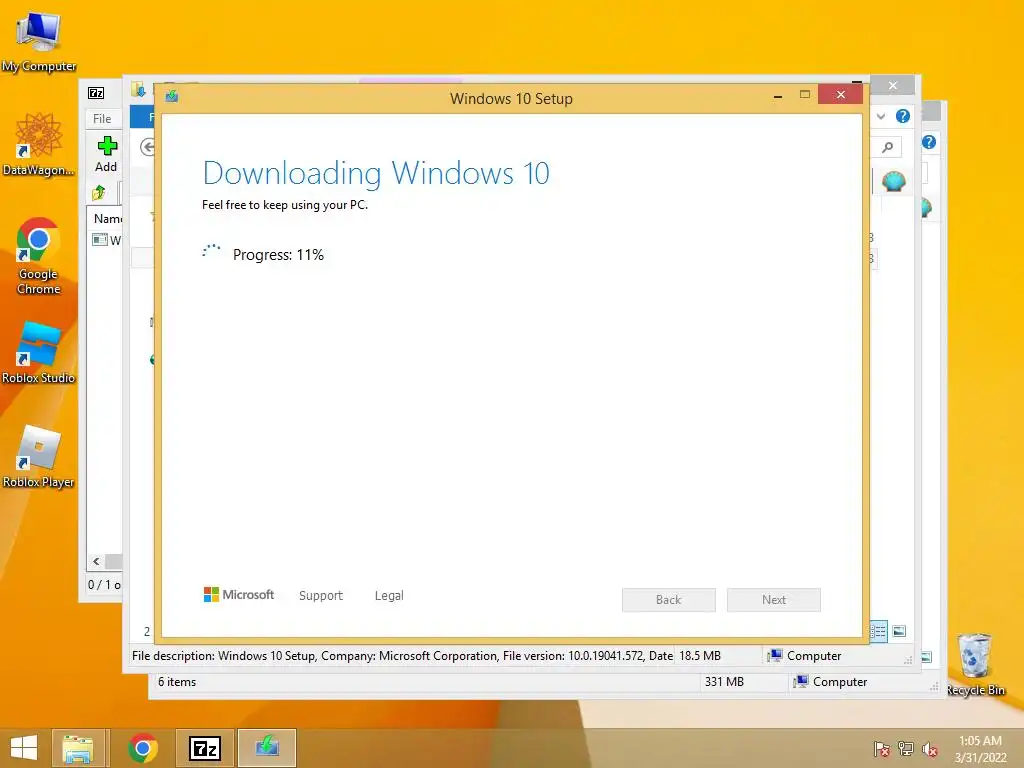Switch Explorer to details view icon
Image resolution: width=1024 pixels, height=768 pixels.
click(x=878, y=631)
